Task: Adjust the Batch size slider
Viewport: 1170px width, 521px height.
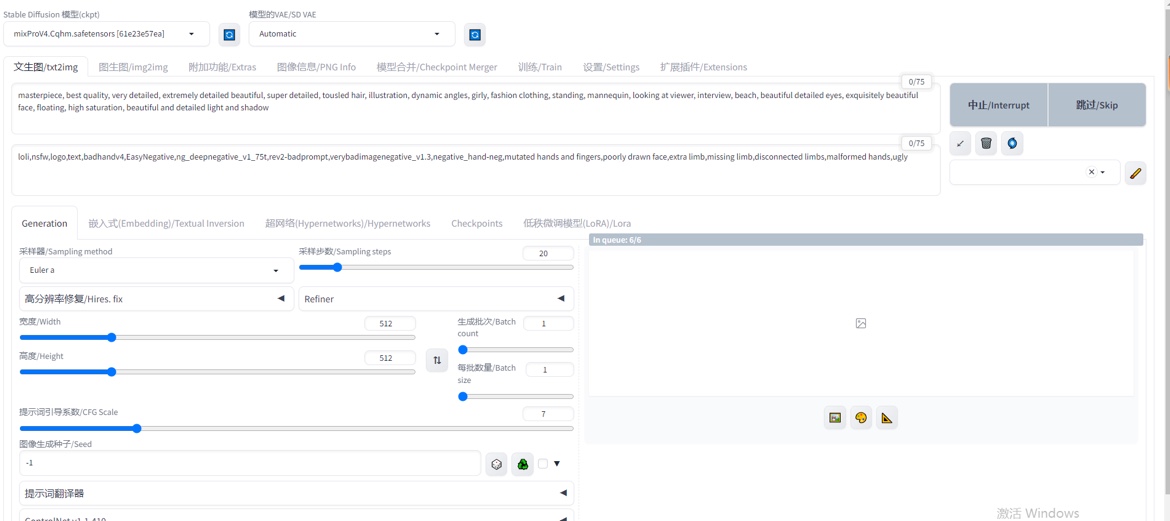Action: [516, 396]
